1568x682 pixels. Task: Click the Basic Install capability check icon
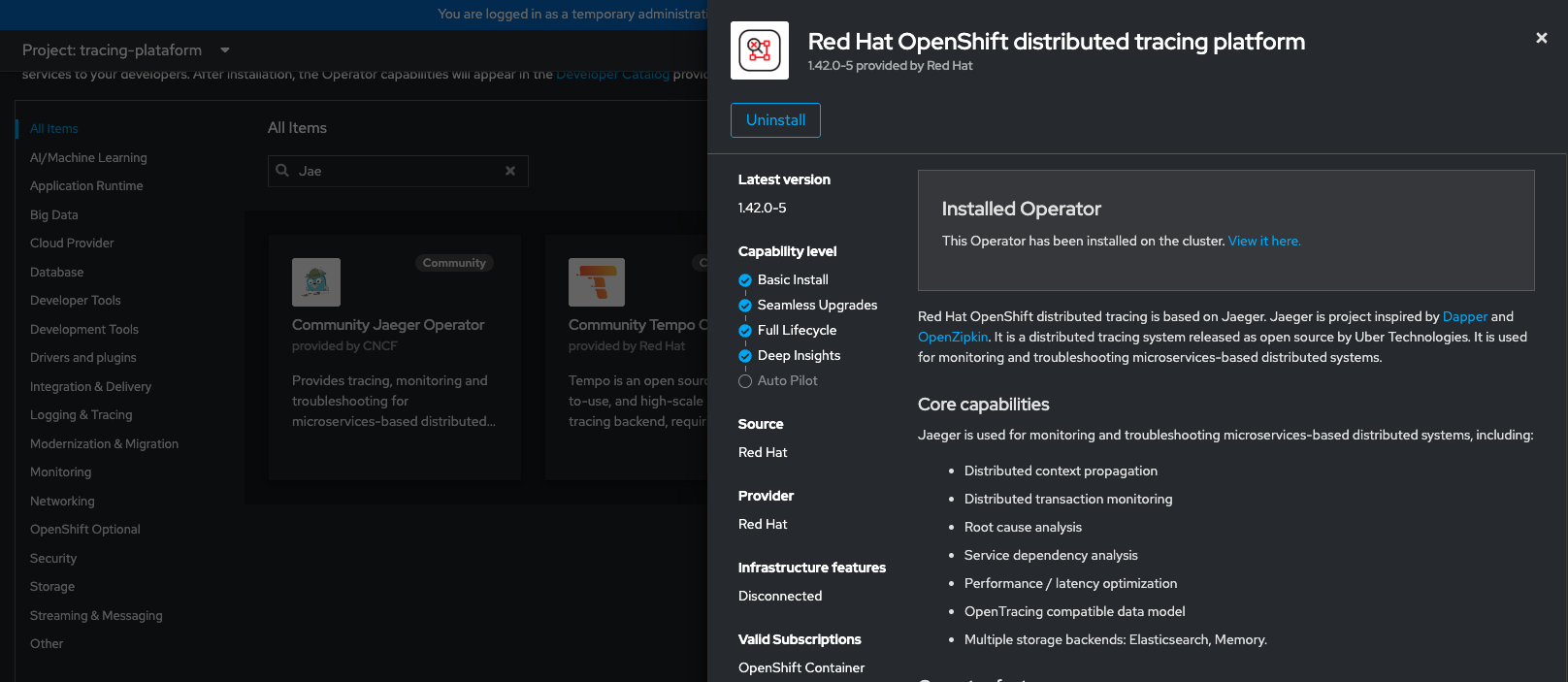tap(745, 280)
